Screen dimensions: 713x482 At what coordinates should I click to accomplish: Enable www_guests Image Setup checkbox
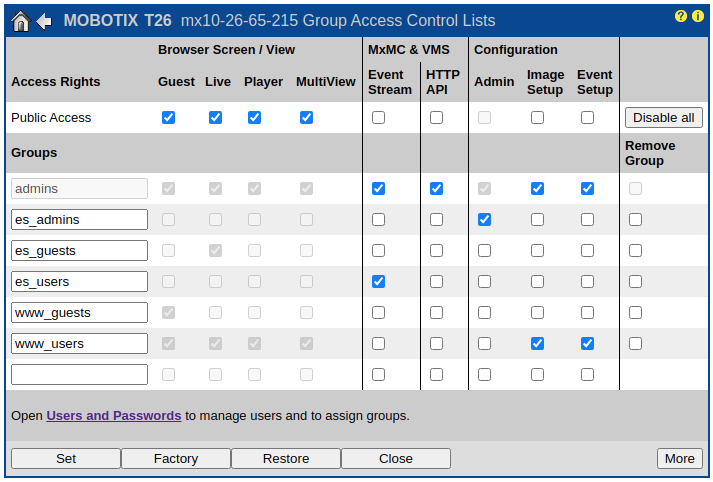537,312
